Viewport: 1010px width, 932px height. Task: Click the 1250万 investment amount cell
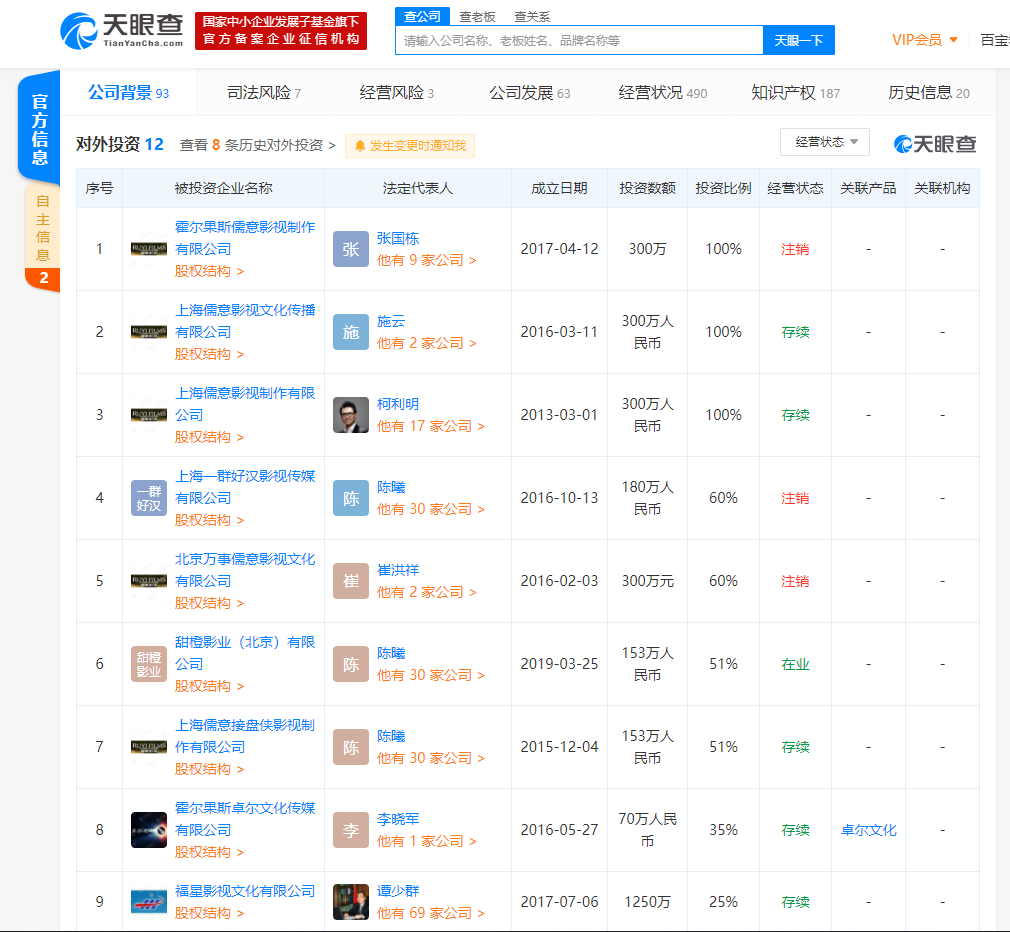[647, 902]
